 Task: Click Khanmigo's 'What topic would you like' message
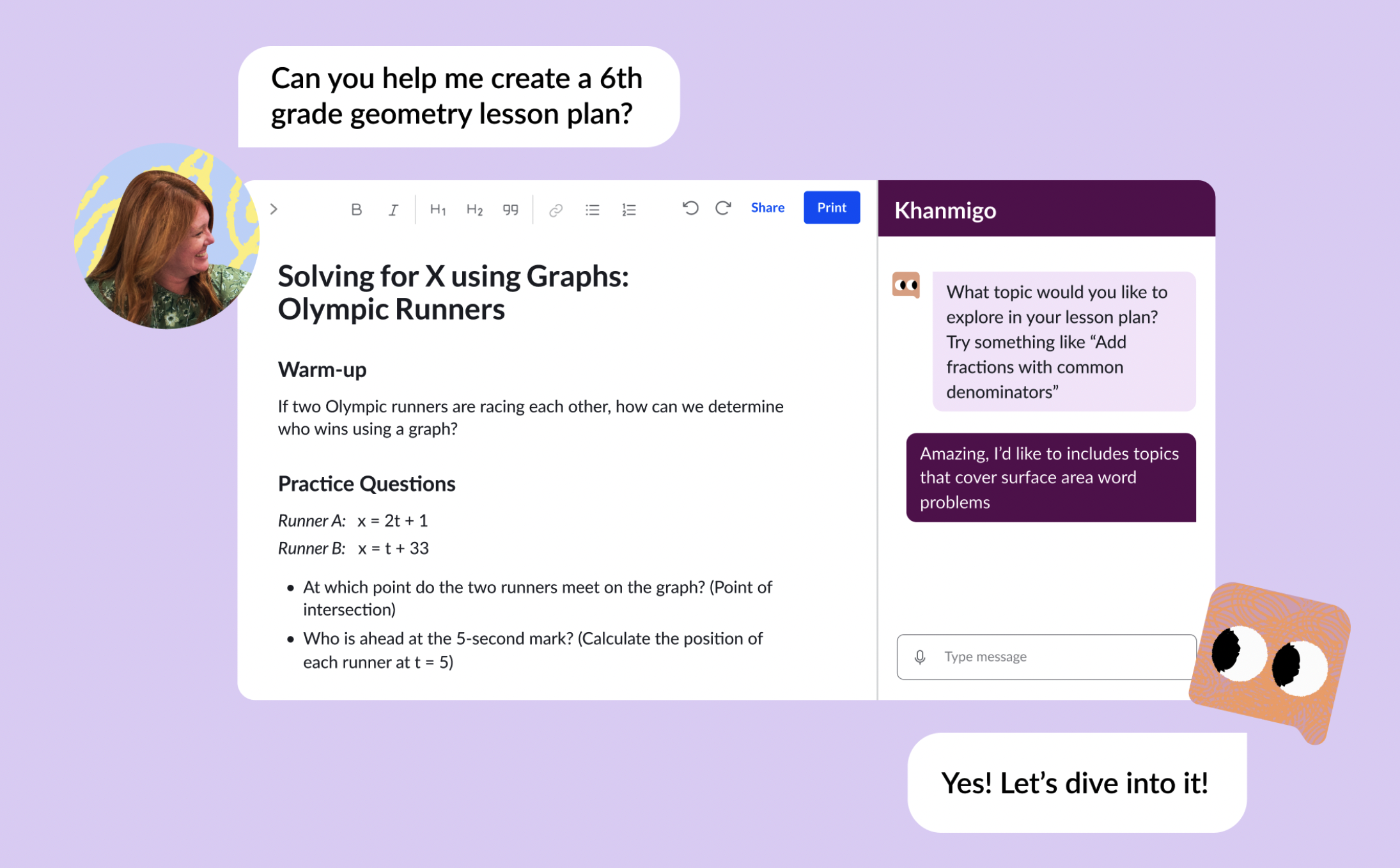[x=1064, y=341]
